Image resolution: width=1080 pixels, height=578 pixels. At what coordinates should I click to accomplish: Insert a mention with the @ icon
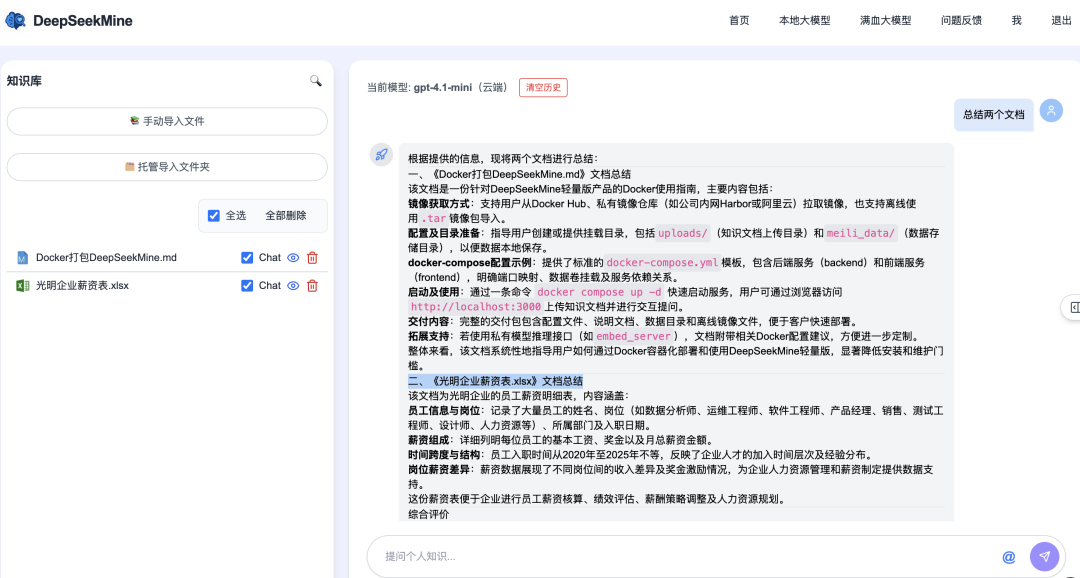(x=1009, y=557)
